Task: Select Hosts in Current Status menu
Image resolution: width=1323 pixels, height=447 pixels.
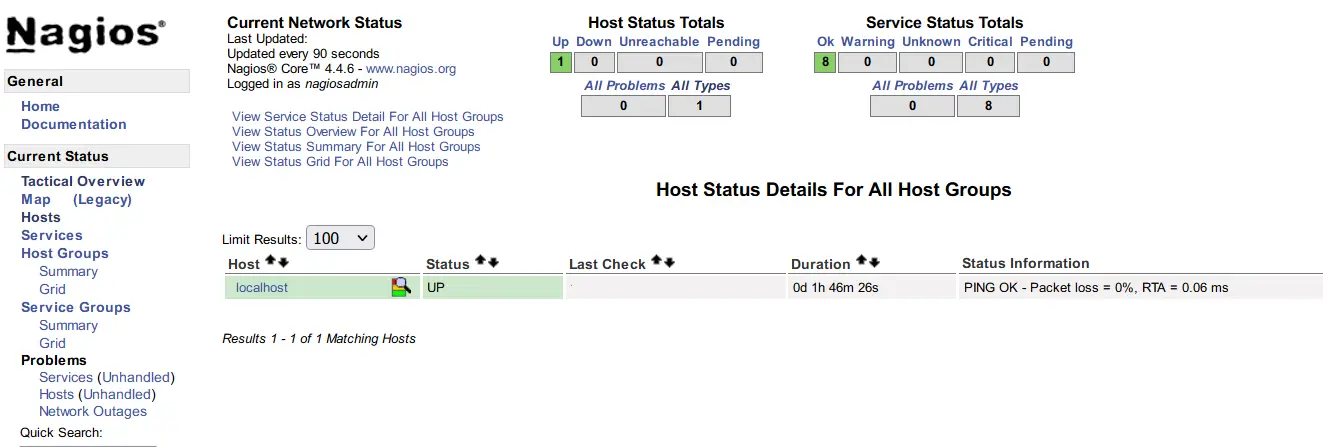Action: [41, 217]
